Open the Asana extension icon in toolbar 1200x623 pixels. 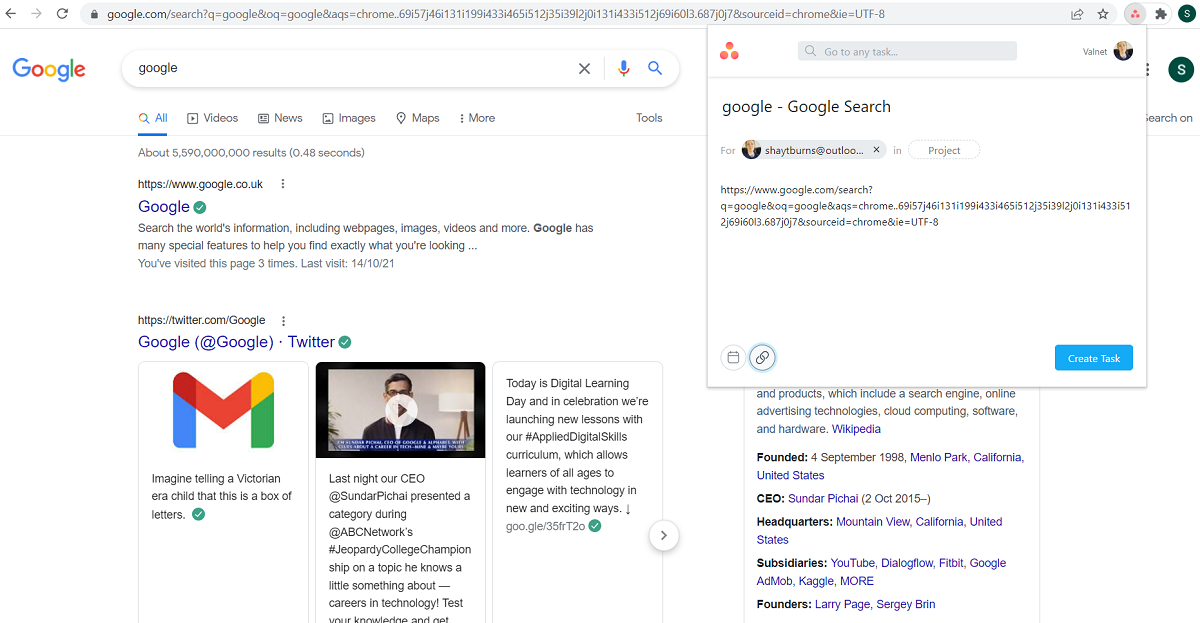point(1135,14)
